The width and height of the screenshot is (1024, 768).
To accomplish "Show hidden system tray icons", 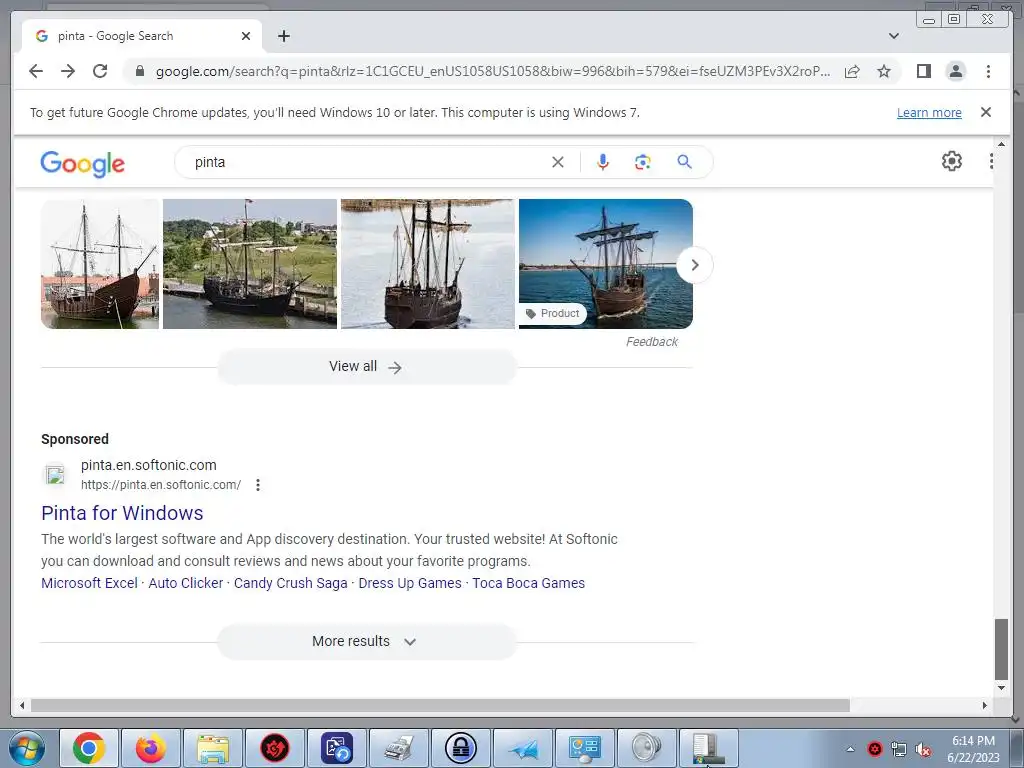I will pyautogui.click(x=850, y=749).
